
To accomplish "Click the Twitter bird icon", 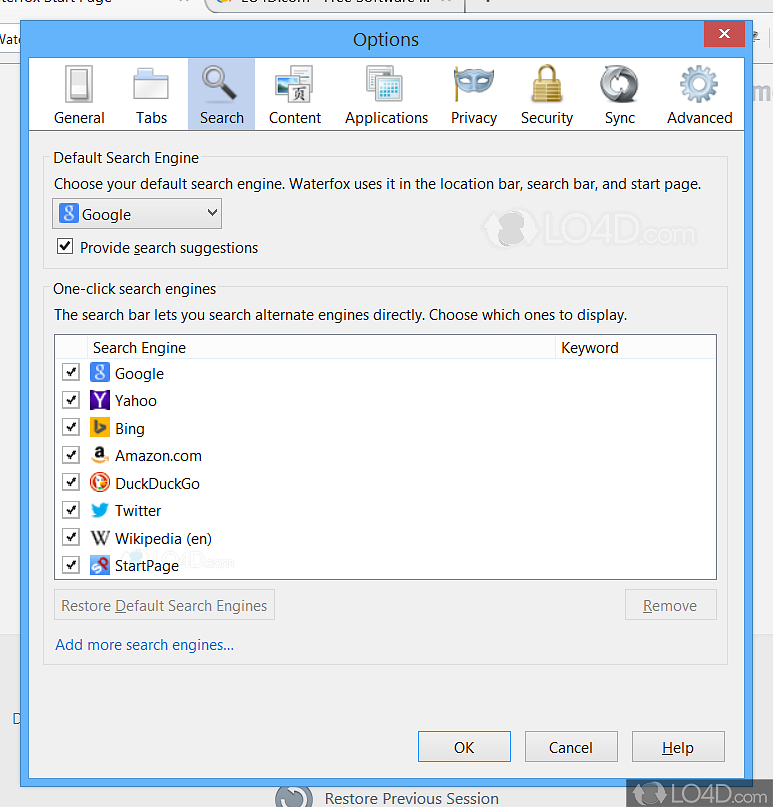I will [100, 510].
